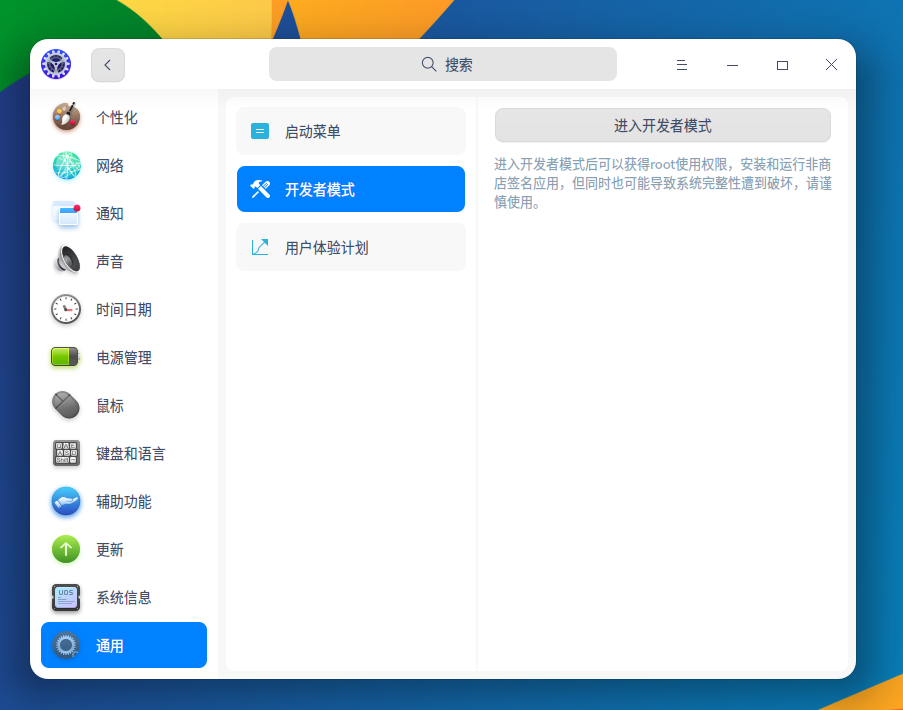903x710 pixels.
Task: Go back using the arrow button
Action: pyautogui.click(x=107, y=64)
